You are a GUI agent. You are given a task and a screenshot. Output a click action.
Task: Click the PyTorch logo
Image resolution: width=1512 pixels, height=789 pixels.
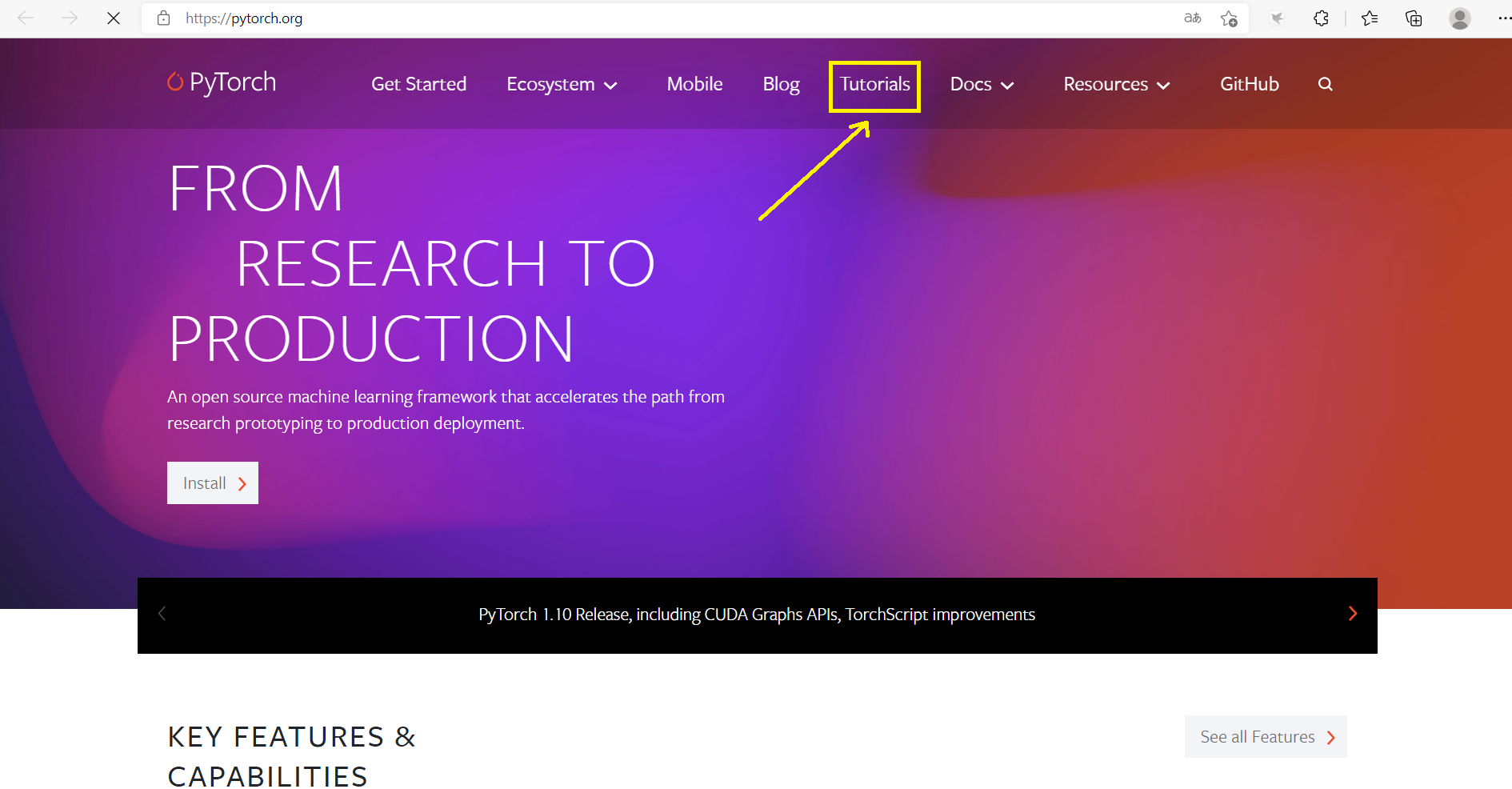tap(222, 82)
